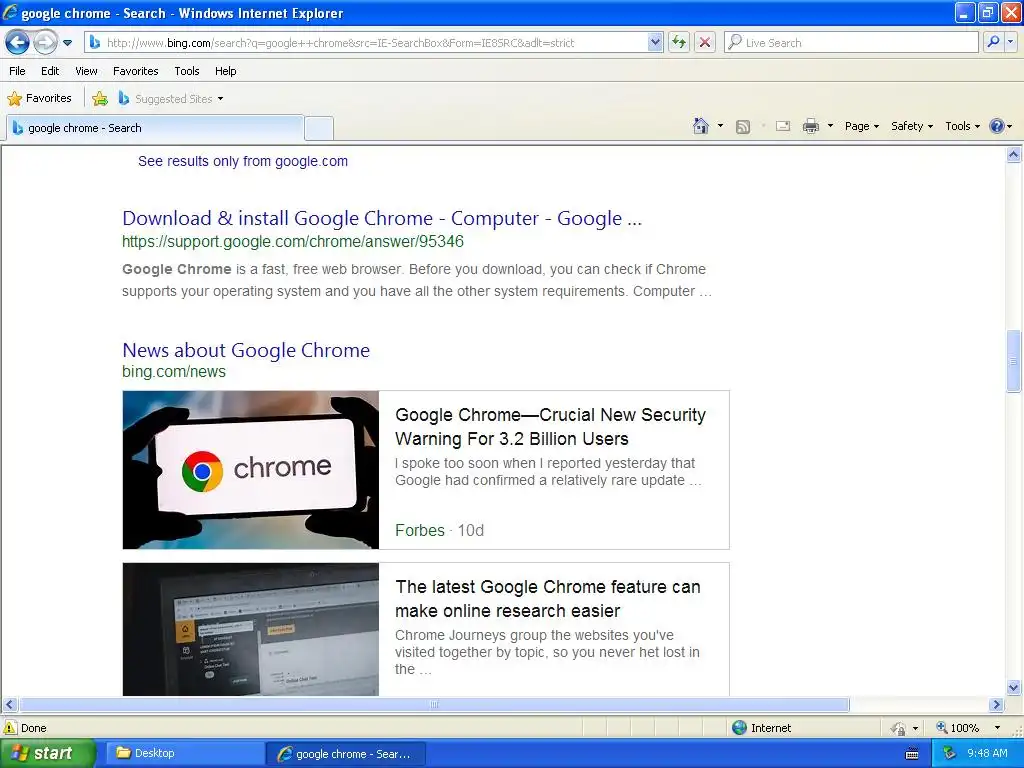The image size is (1024, 768).
Task: Click the horizontal scrollbar right arrow
Action: point(996,705)
